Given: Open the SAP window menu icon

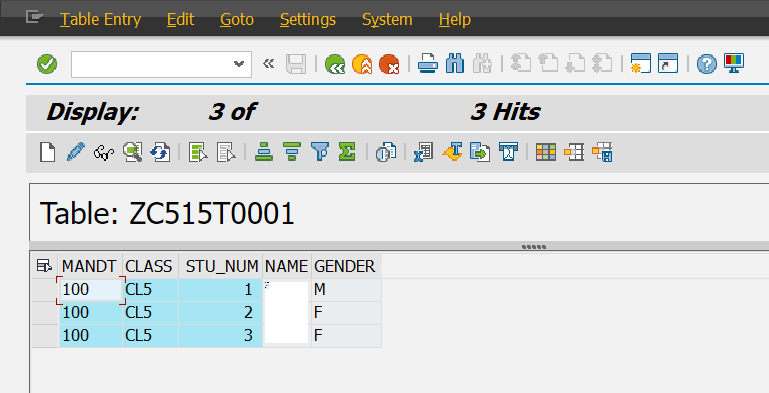Looking at the screenshot, I should tap(34, 18).
